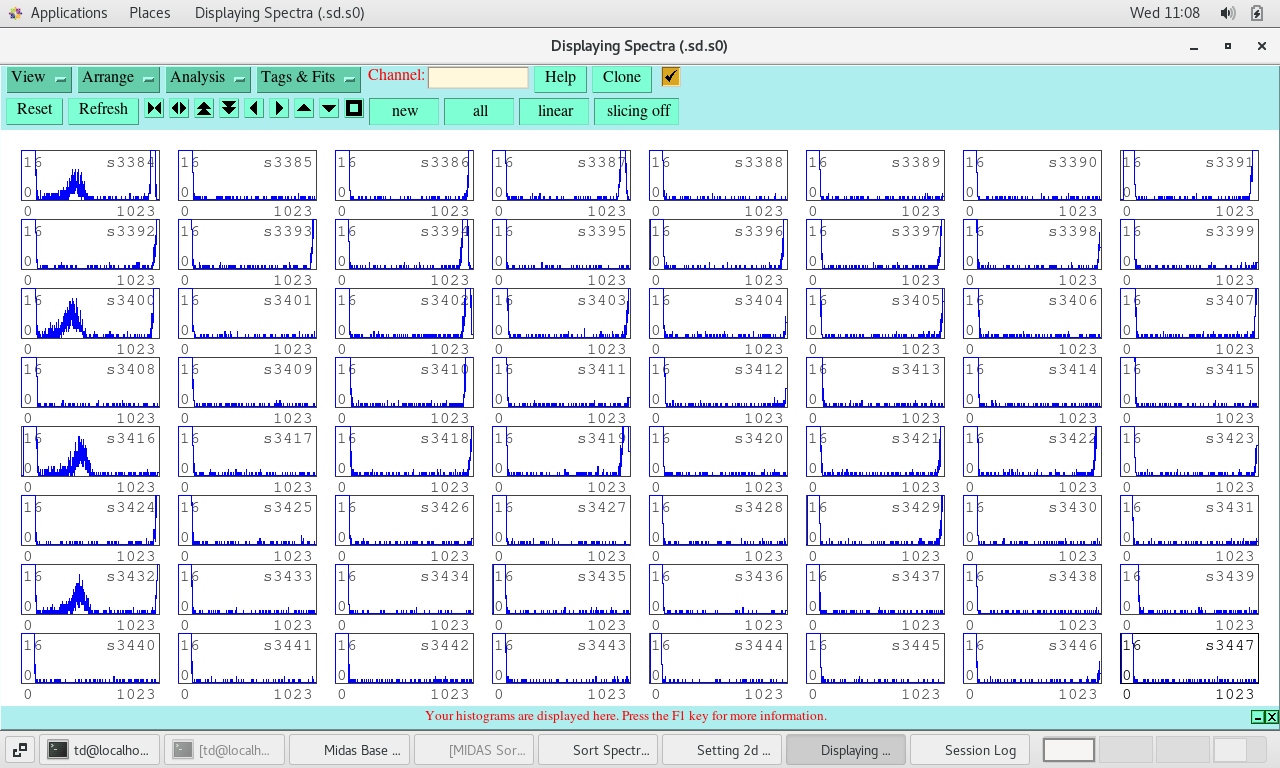
Task: Select the s3400 spectrum histogram
Action: click(x=90, y=314)
